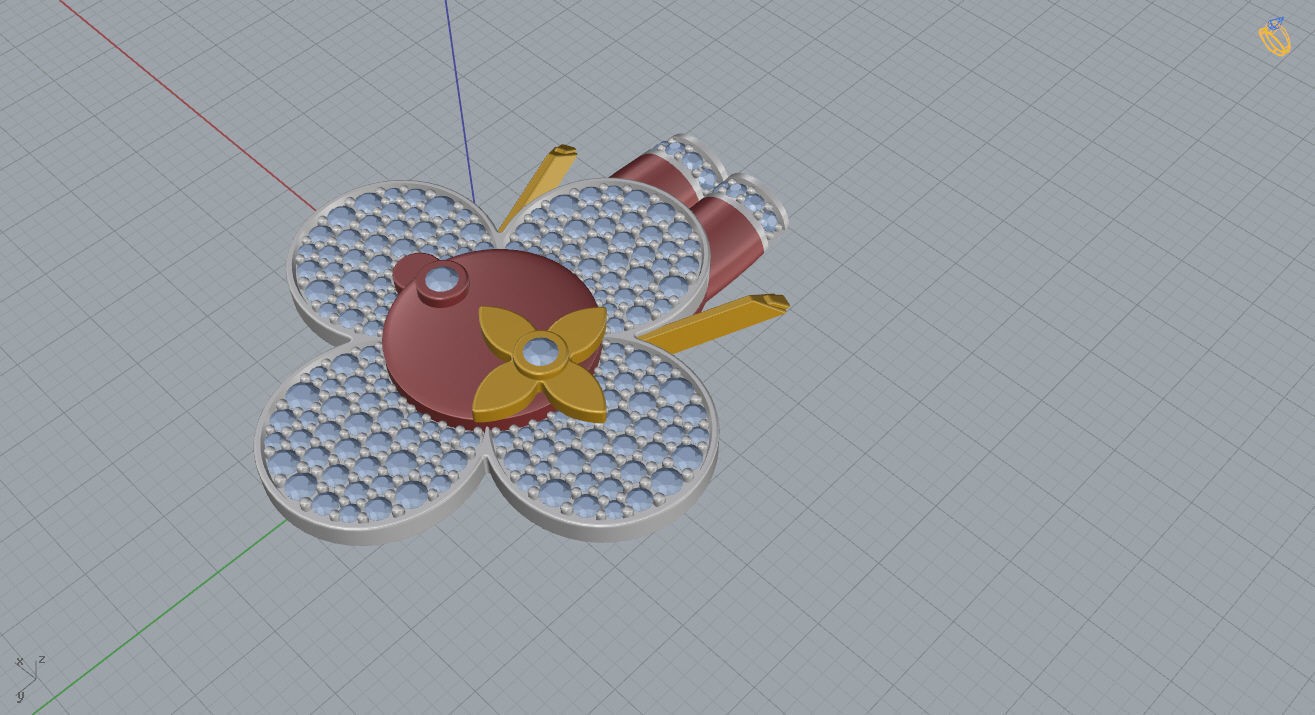The height and width of the screenshot is (715, 1315).
Task: Select the gold four-petal flower ornament
Action: pyautogui.click(x=540, y=363)
